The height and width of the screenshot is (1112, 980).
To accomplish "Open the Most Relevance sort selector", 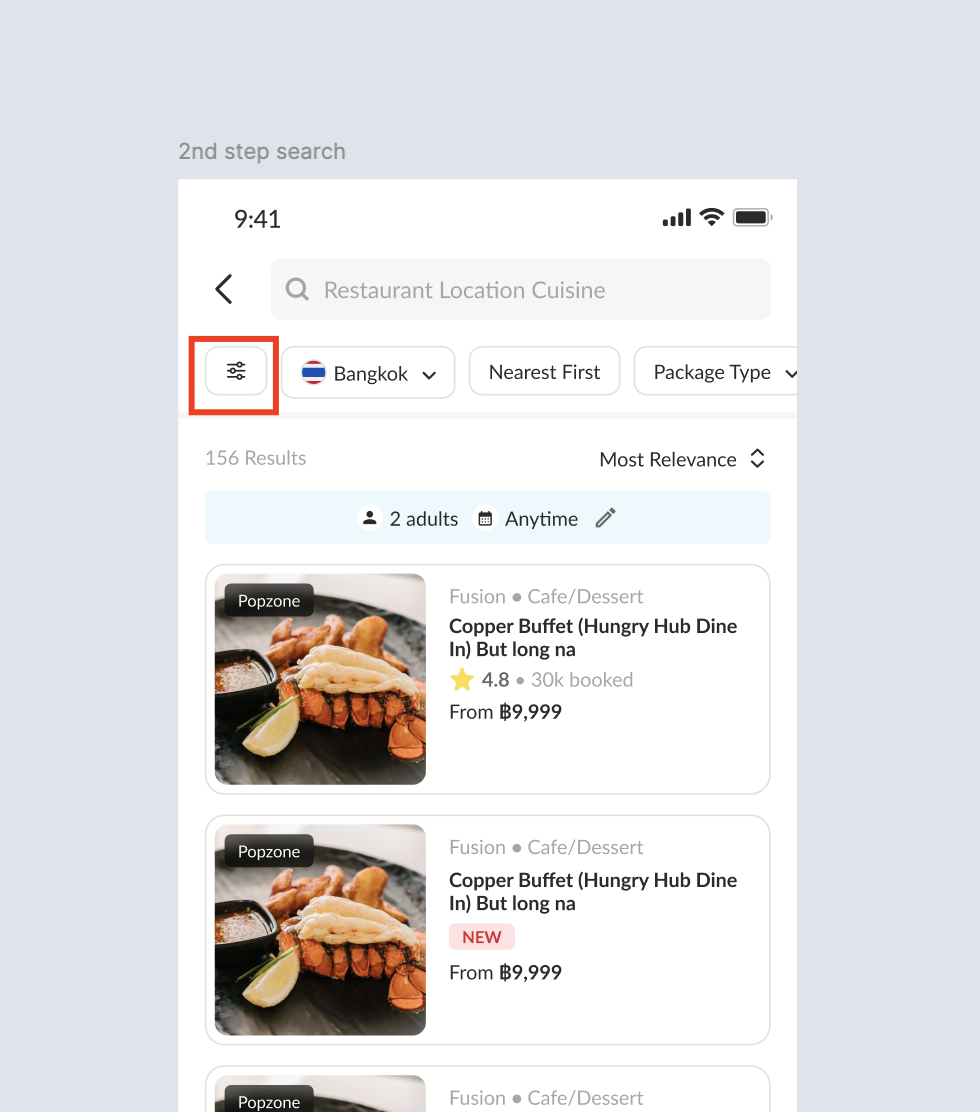I will (682, 459).
